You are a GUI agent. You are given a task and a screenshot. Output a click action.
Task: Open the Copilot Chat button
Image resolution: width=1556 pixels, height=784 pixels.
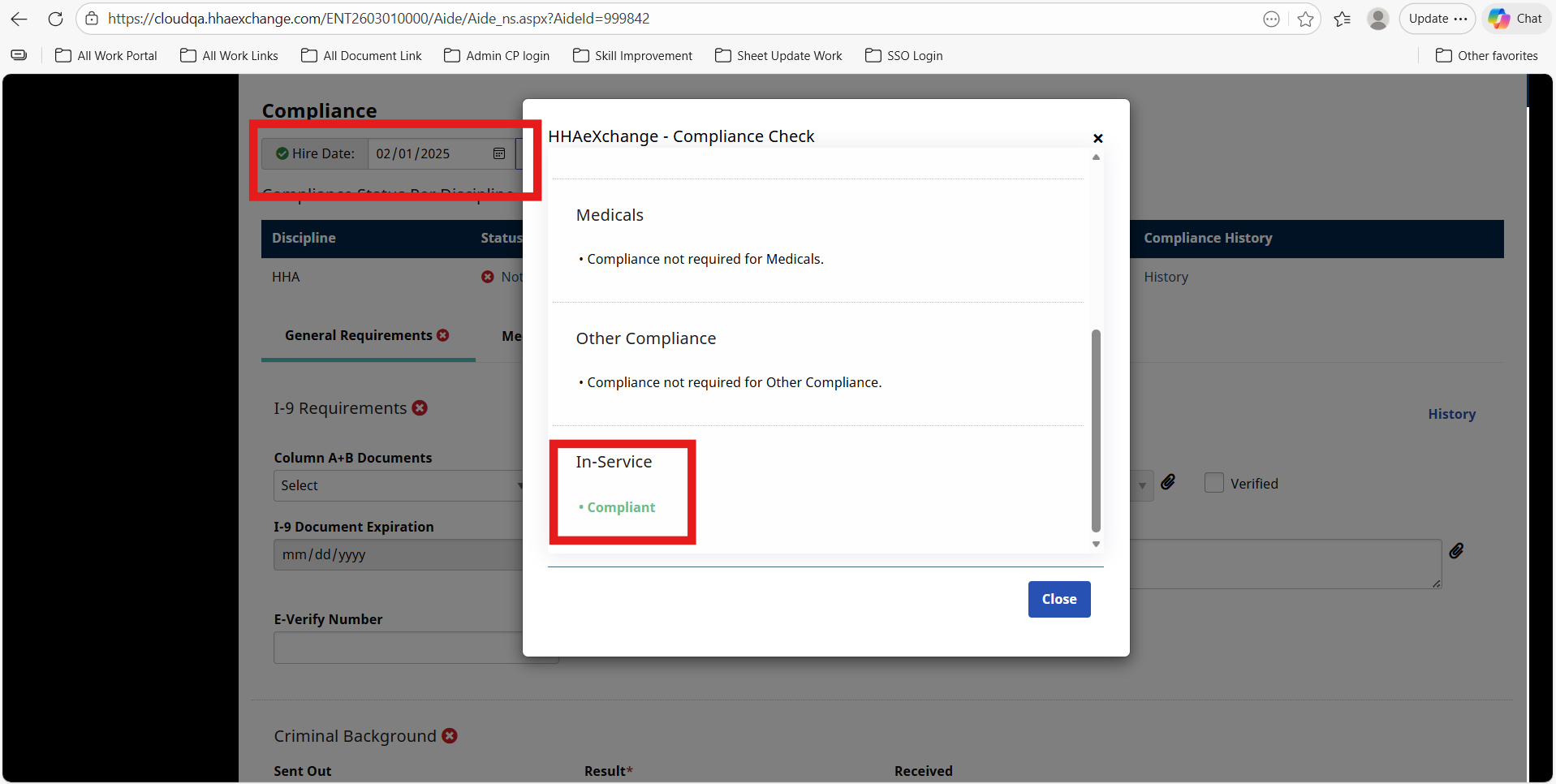[x=1515, y=19]
